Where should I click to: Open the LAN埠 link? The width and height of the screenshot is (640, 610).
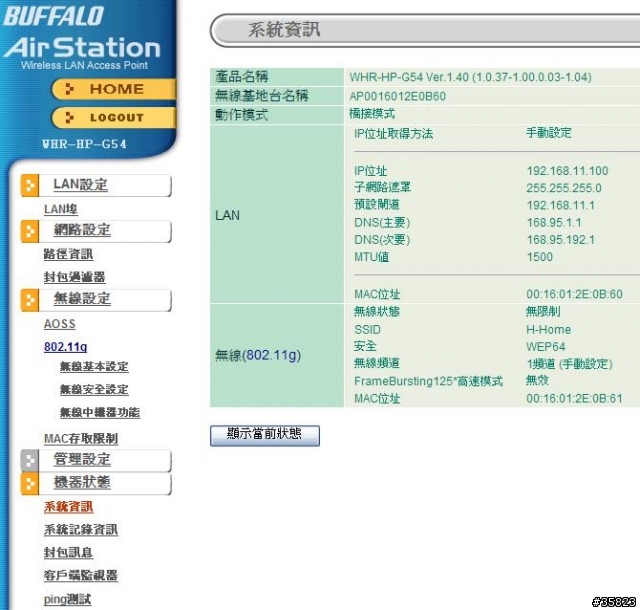tap(60, 209)
